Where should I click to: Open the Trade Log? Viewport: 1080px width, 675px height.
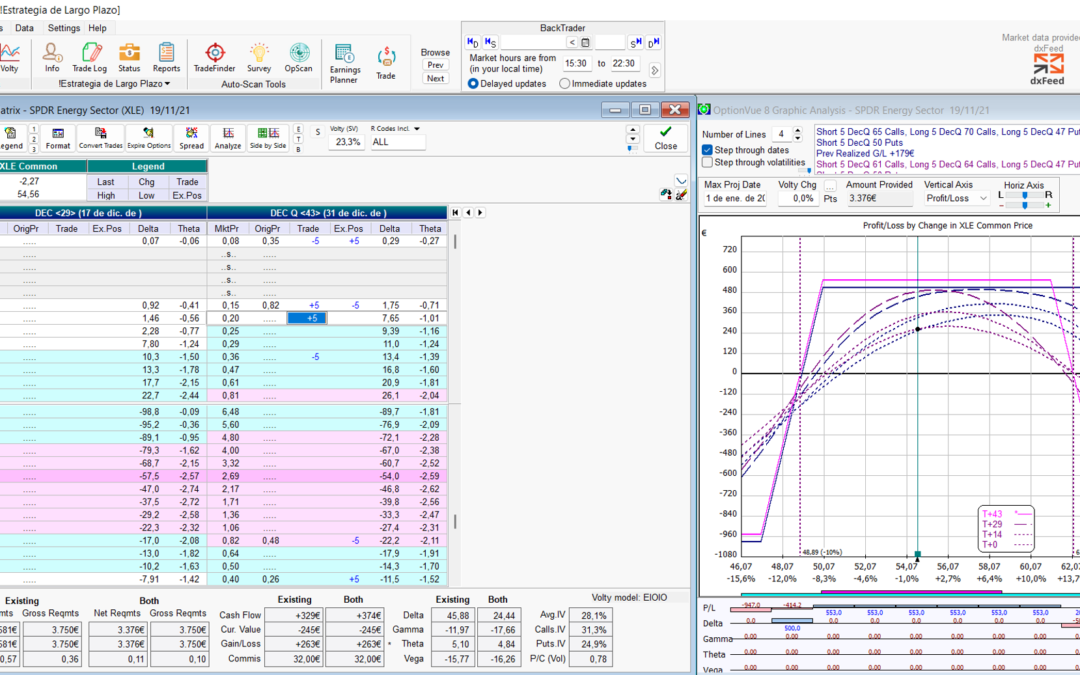point(90,58)
